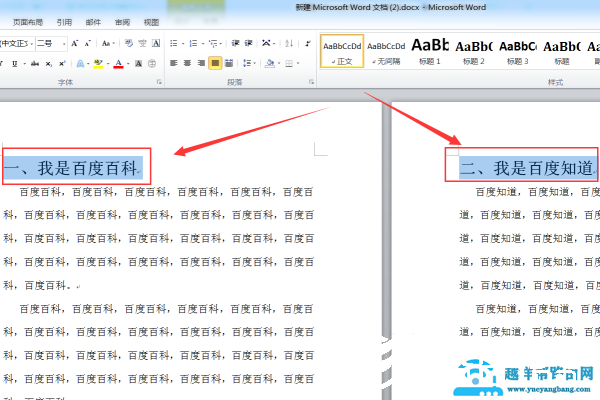Viewport: 600px width, 400px height.
Task: Switch to 视图 tab
Action: (151, 23)
